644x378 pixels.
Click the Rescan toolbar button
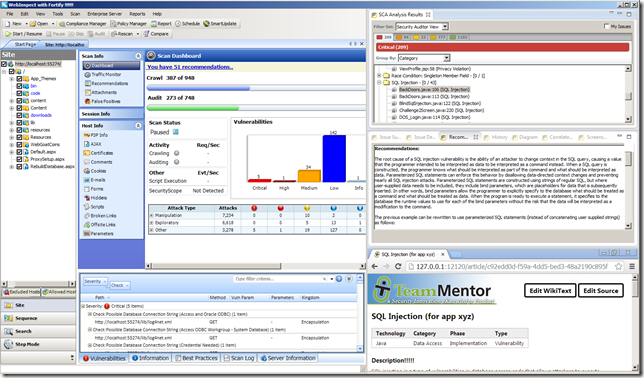tap(122, 34)
